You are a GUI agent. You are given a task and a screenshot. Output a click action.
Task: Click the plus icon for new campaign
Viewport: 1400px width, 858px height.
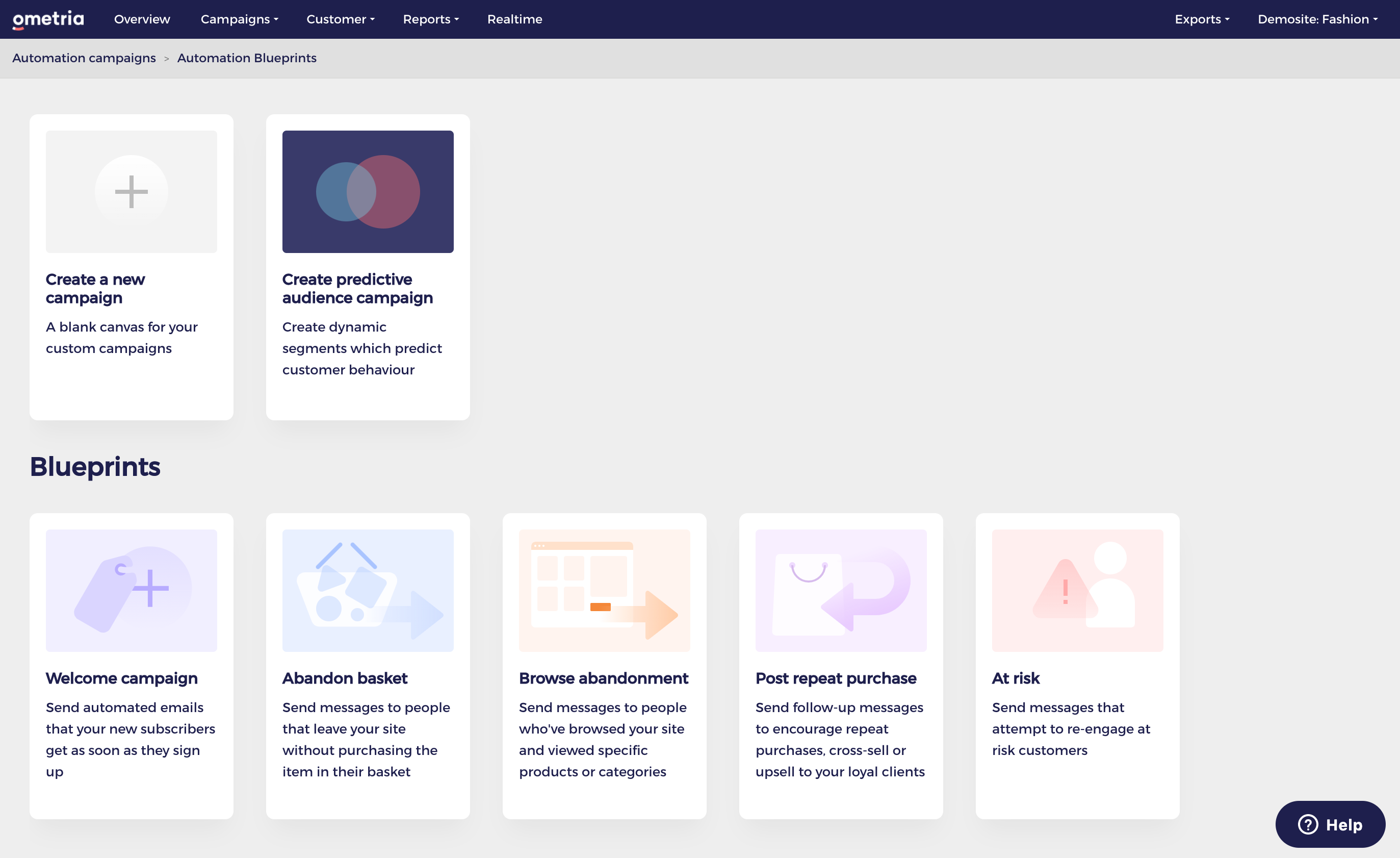pyautogui.click(x=131, y=192)
